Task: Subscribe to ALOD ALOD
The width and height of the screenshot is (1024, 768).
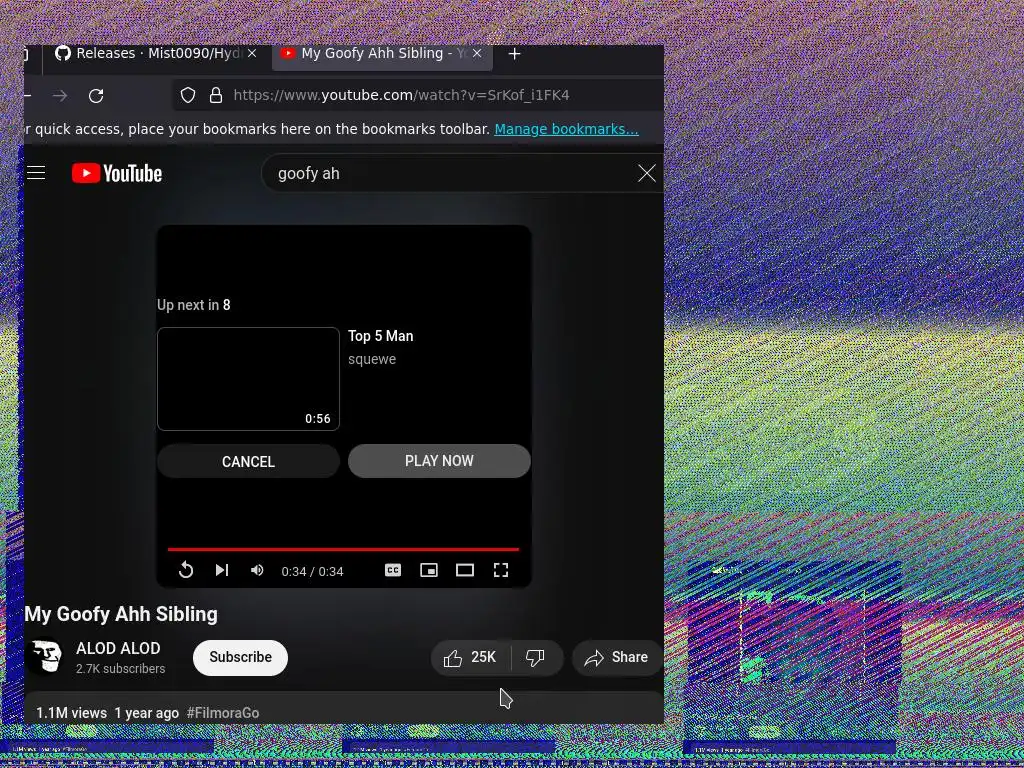Action: [240, 657]
